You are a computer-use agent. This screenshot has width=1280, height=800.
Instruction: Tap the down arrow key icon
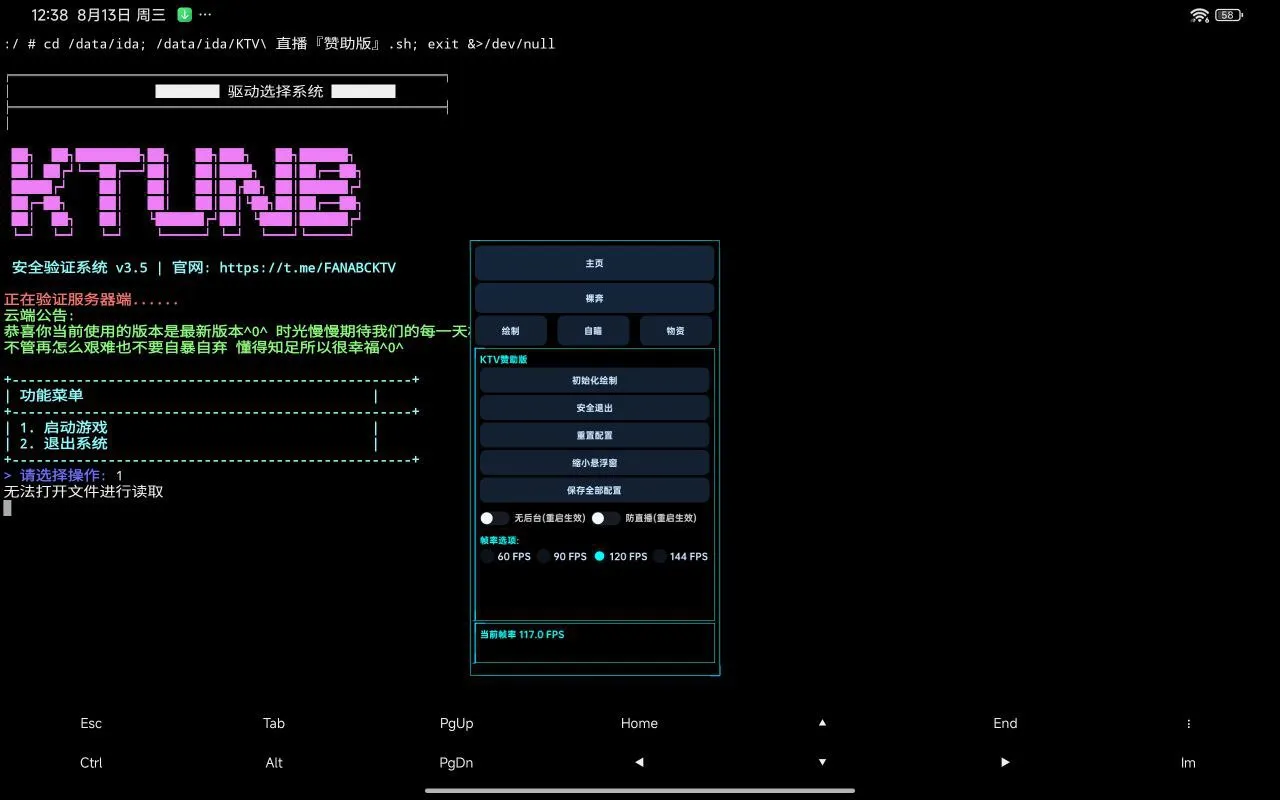(822, 762)
